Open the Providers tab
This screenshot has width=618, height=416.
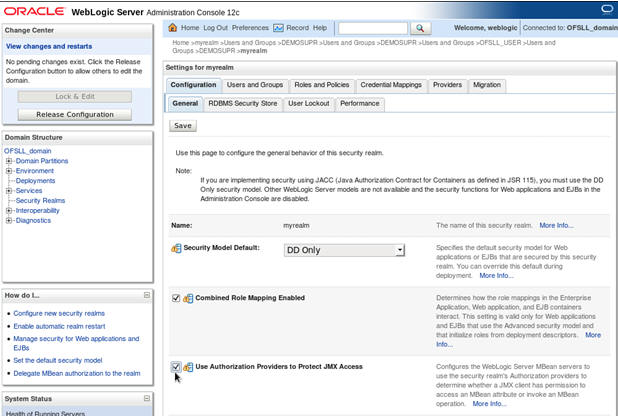[447, 85]
